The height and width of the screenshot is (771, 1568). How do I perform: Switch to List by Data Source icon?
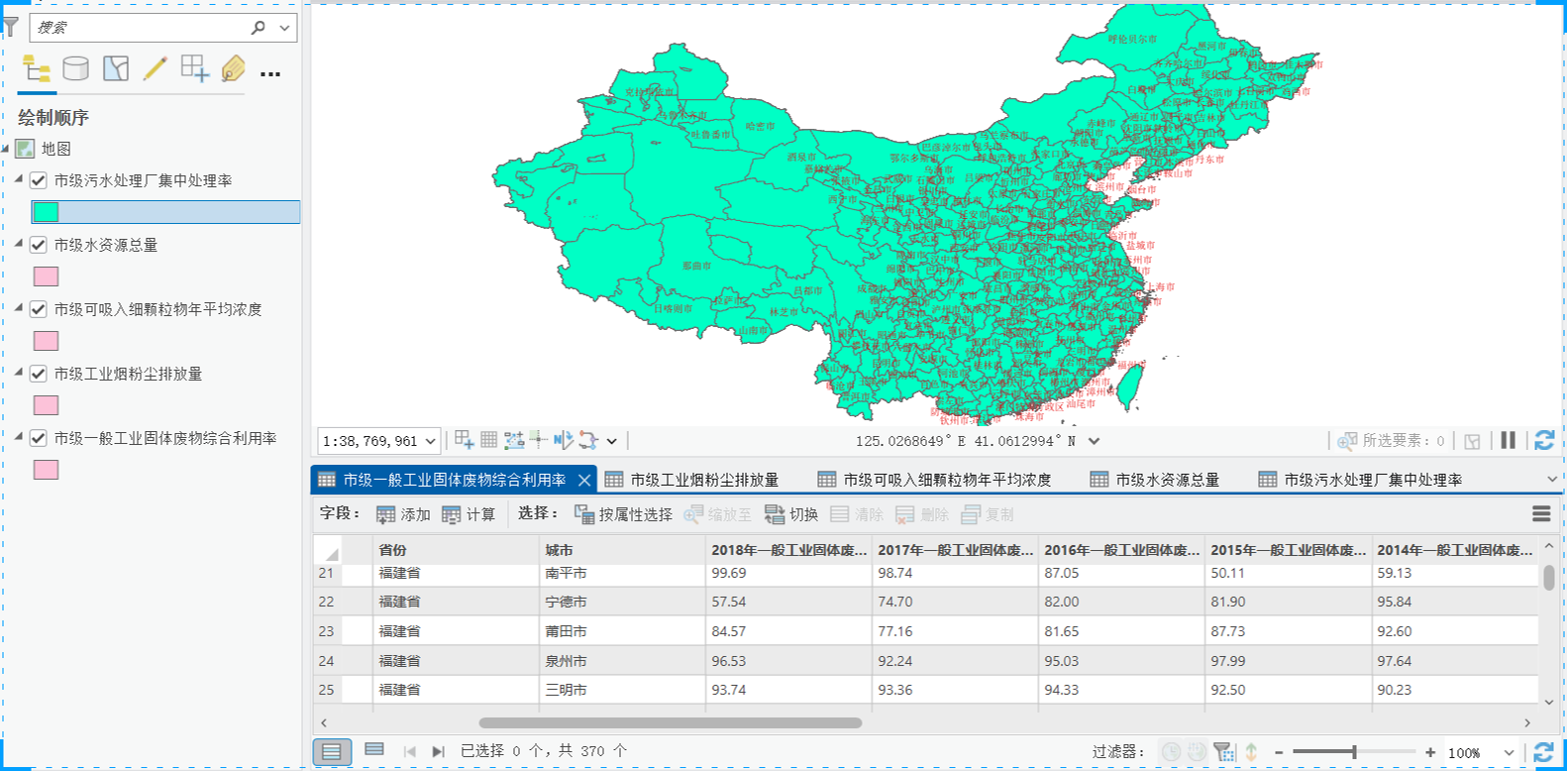pos(75,68)
